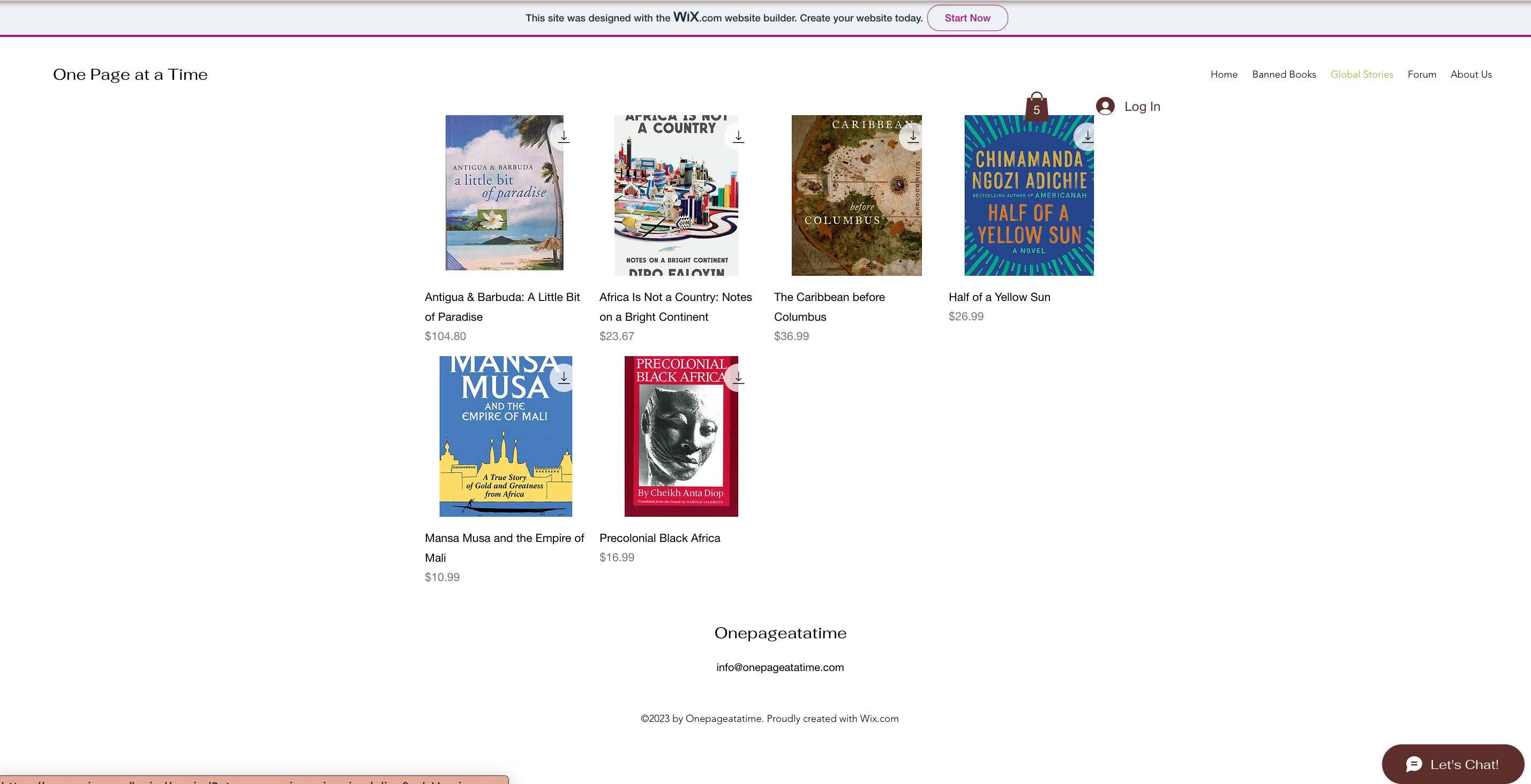
Task: Click the Log In link
Action: [x=1142, y=107]
